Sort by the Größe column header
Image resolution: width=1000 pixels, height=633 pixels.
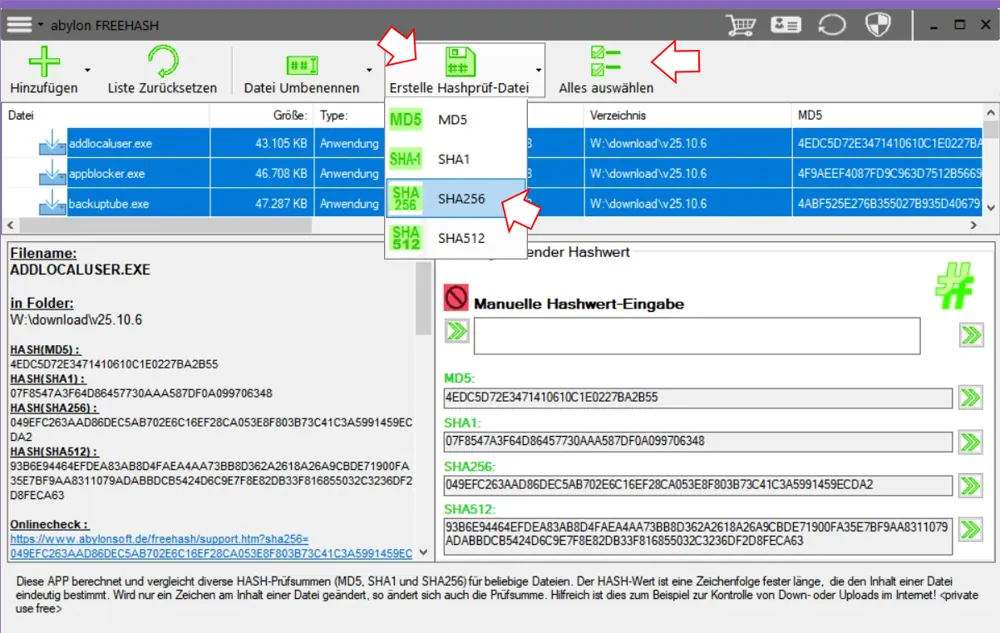[261, 115]
